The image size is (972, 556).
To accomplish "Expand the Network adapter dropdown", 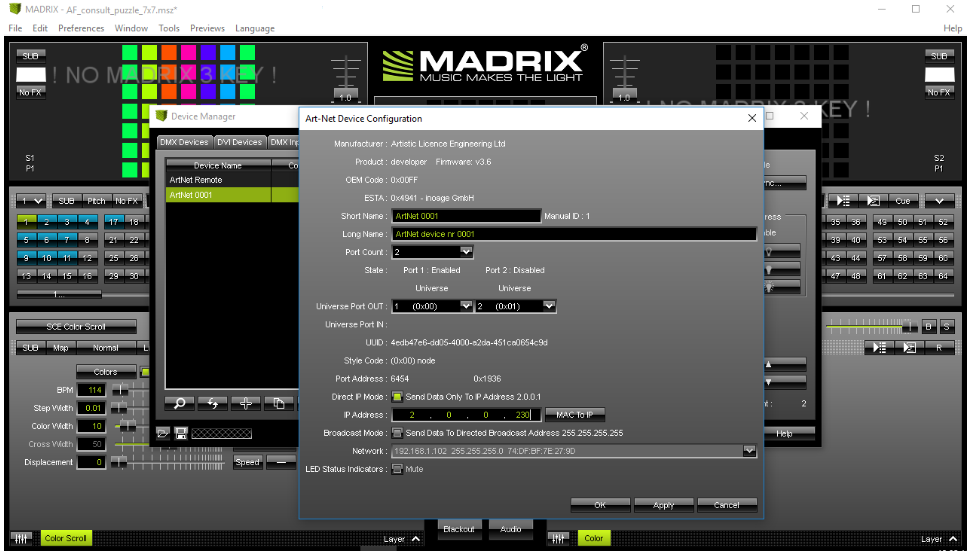I will pyautogui.click(x=749, y=451).
